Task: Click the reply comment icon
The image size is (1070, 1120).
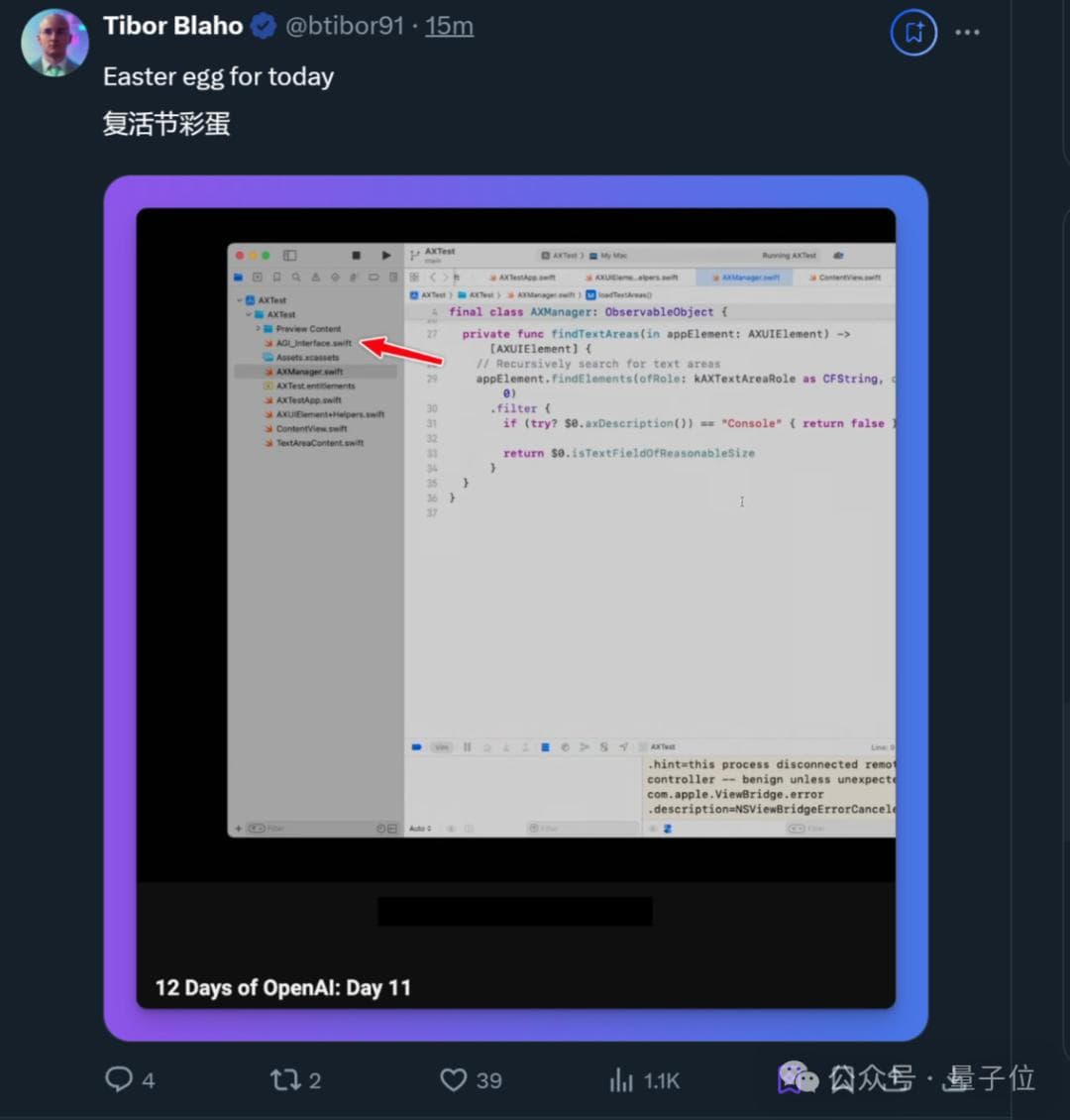Action: pos(119,1078)
